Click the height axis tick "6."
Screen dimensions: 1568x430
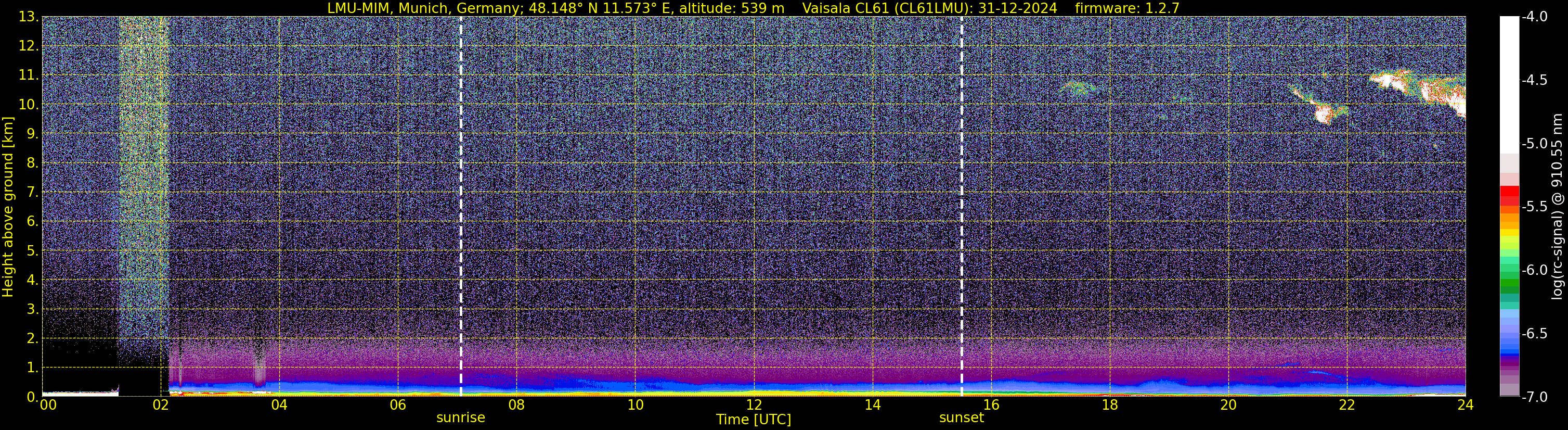(32, 222)
